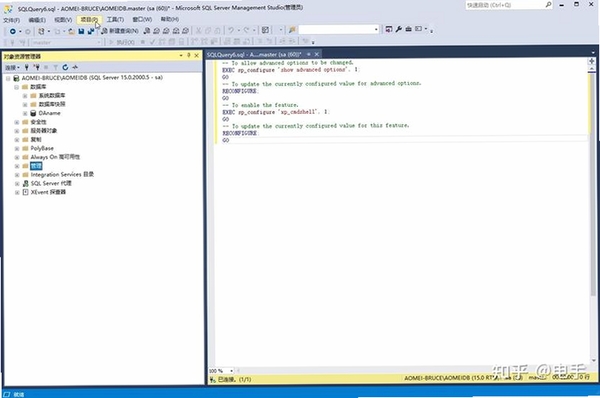Click the split editor handle above scrollbar
Screen dimensions: 600x398
coord(592,61)
